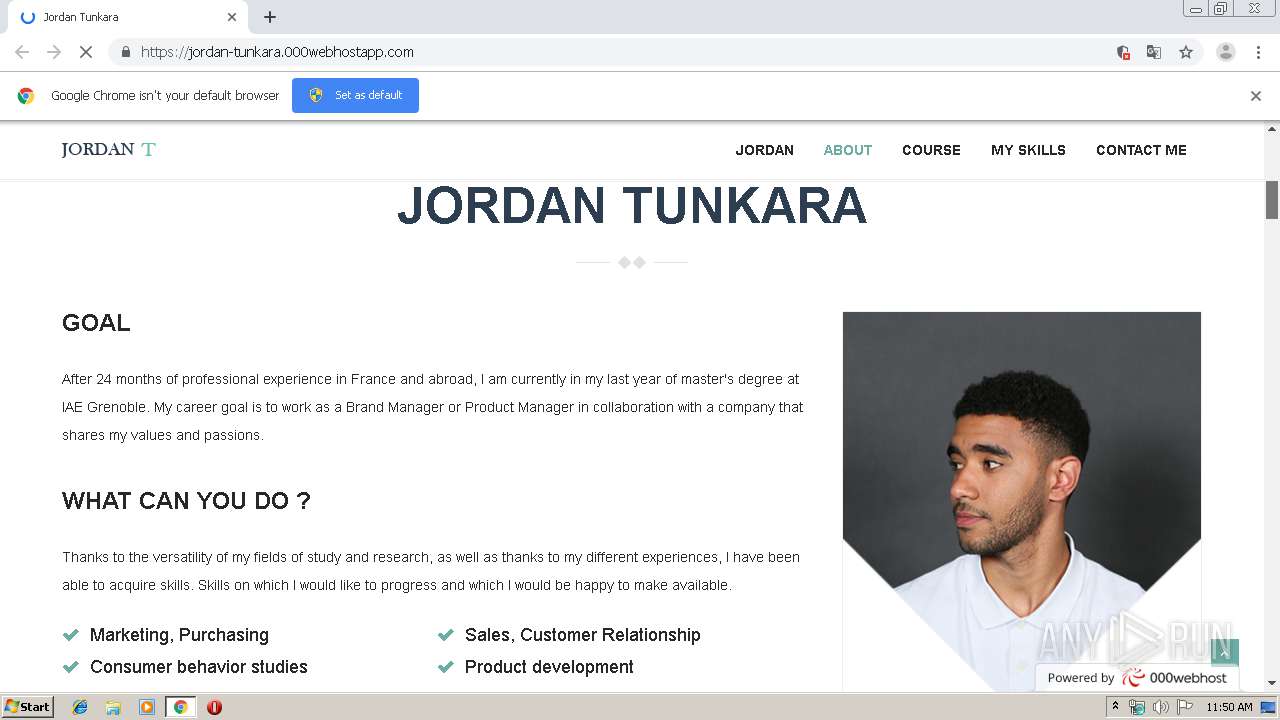Launch Internet Explorer from the taskbar

tap(81, 707)
